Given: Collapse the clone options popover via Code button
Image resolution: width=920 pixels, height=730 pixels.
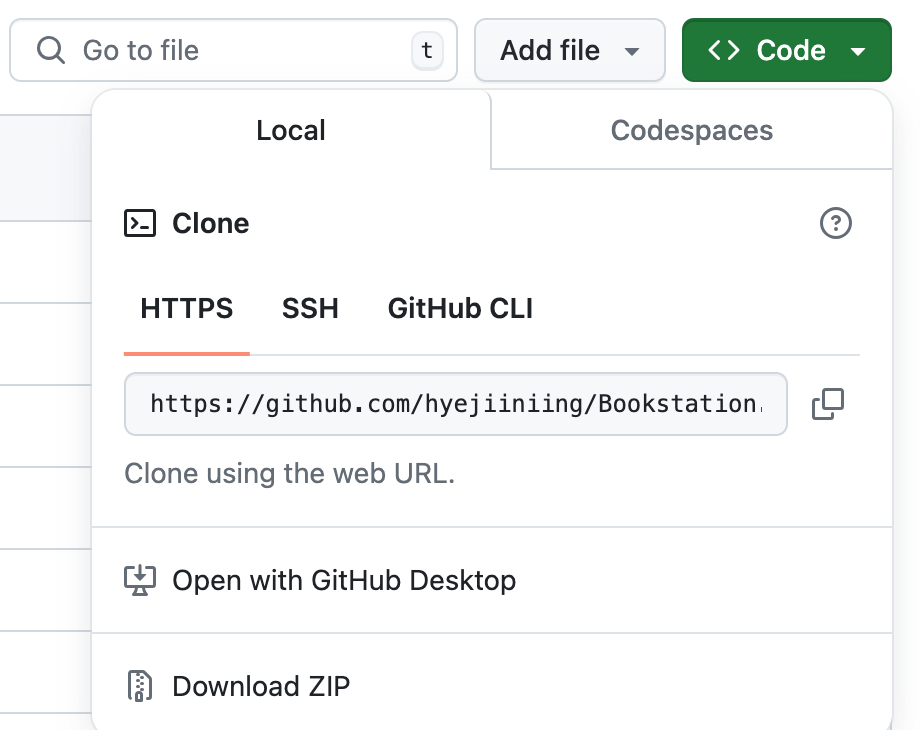Looking at the screenshot, I should point(787,49).
